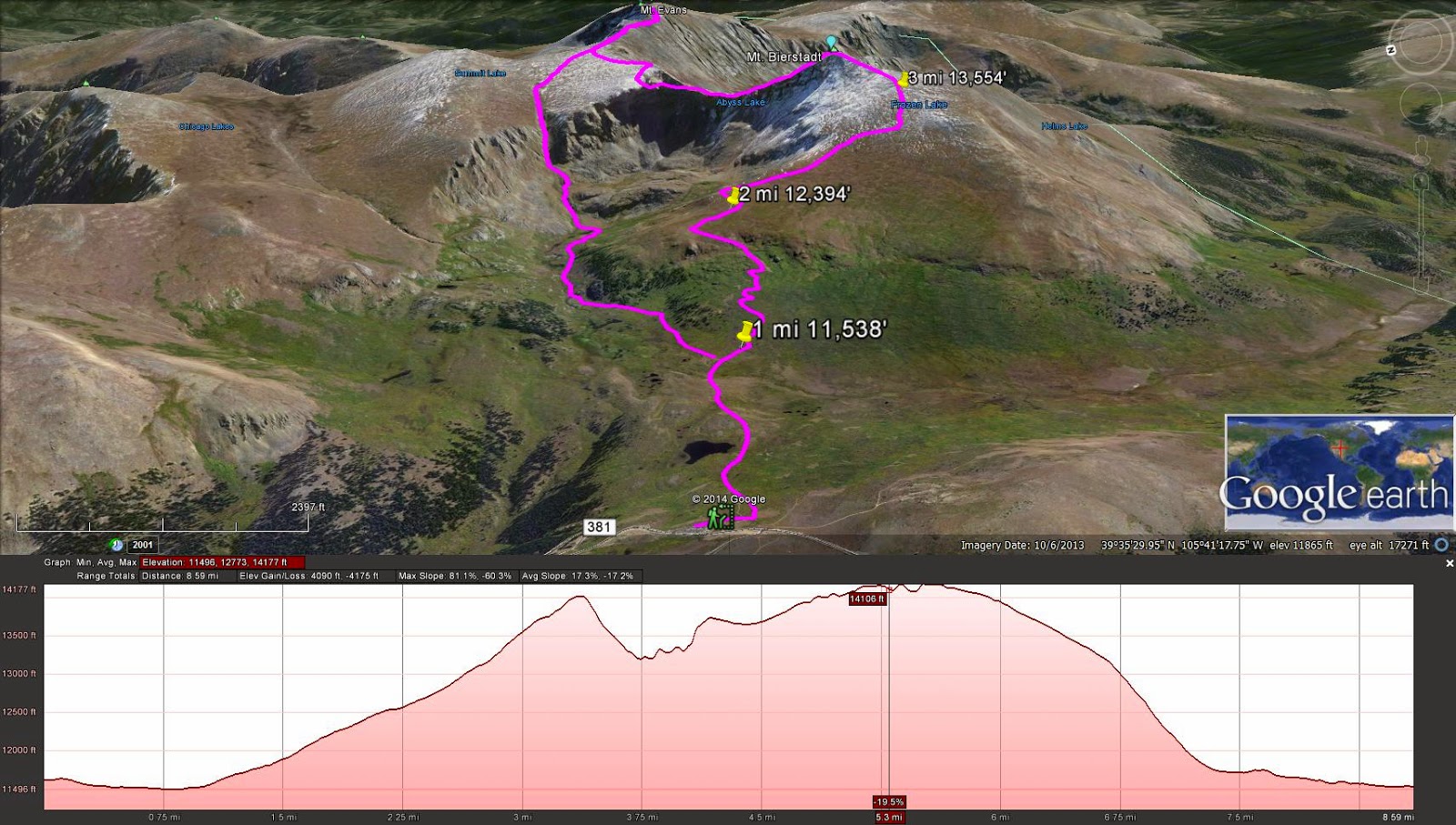Click the green hiker trailhead icon
This screenshot has width=1456, height=825.
(x=720, y=518)
